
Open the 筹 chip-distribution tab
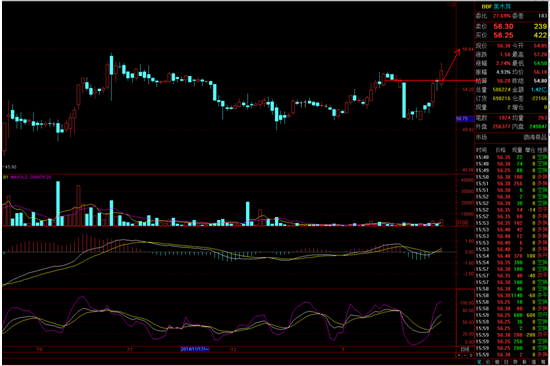click(543, 362)
